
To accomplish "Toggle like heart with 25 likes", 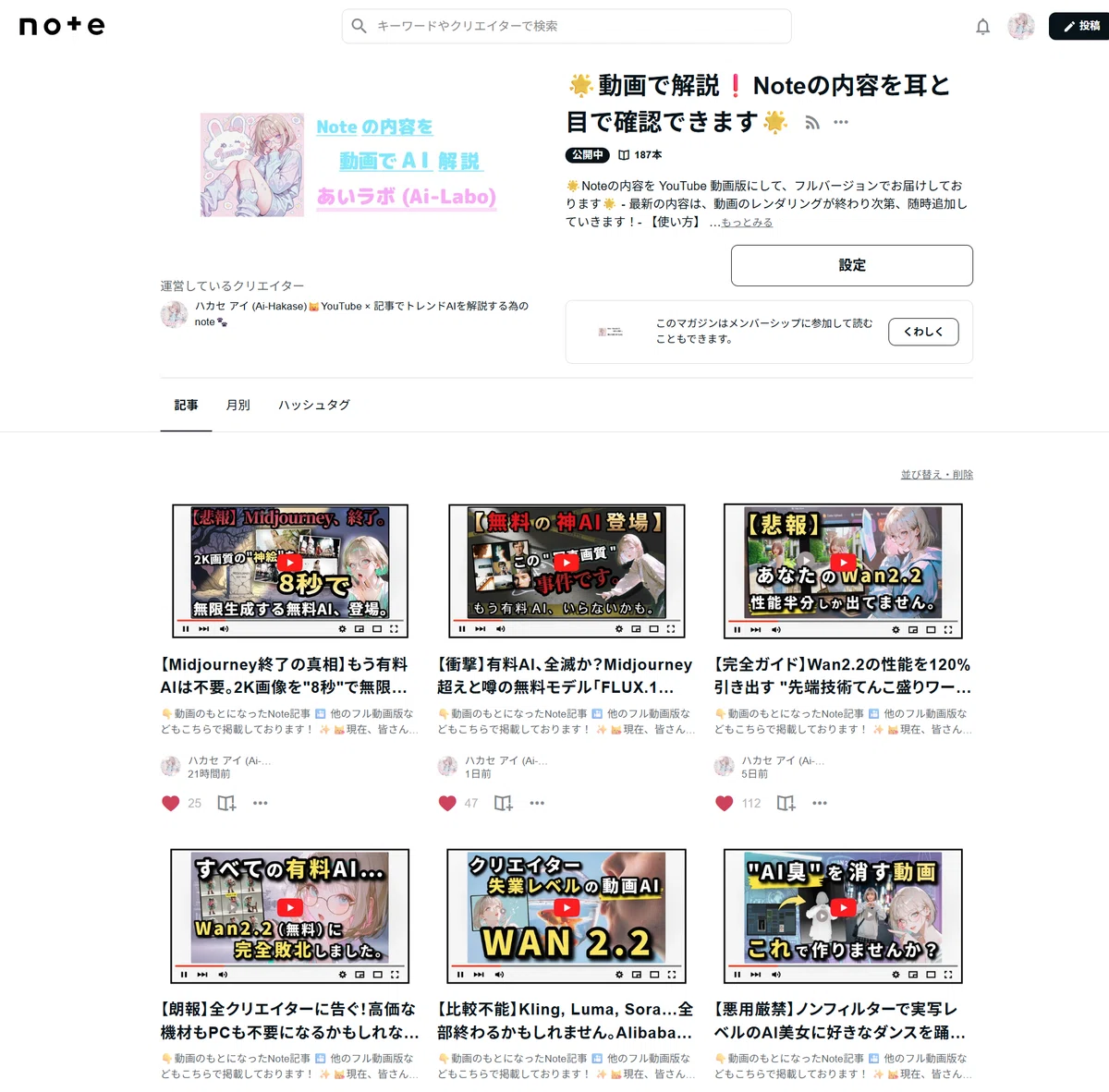I will (x=171, y=804).
